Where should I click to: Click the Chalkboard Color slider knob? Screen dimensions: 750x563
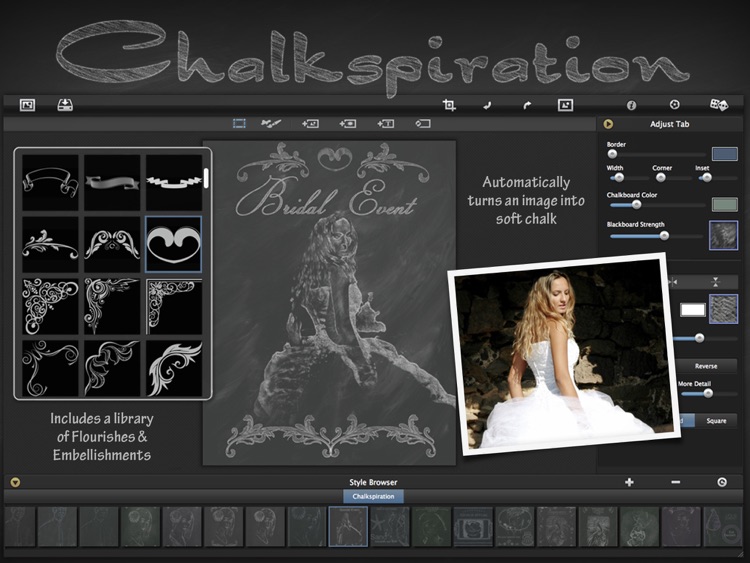point(636,205)
